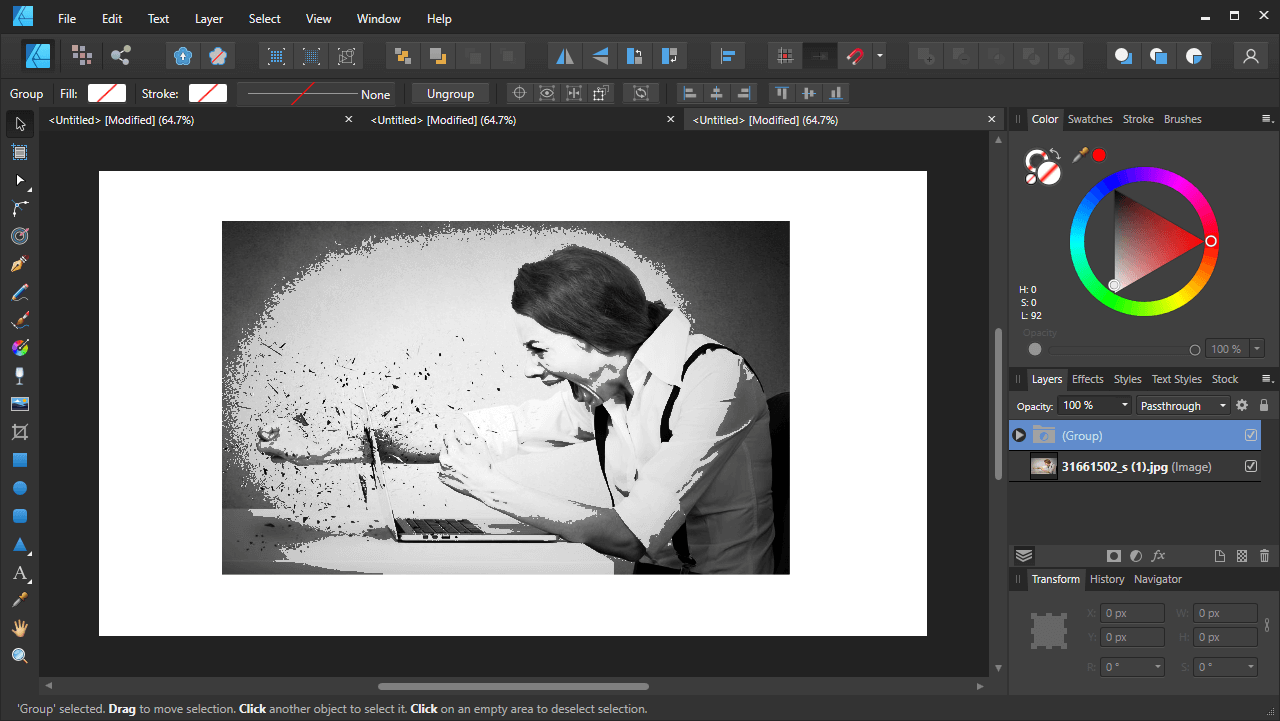Screen dimensions: 1280x721
Task: Toggle visibility checkbox of Group layer
Action: click(1250, 435)
